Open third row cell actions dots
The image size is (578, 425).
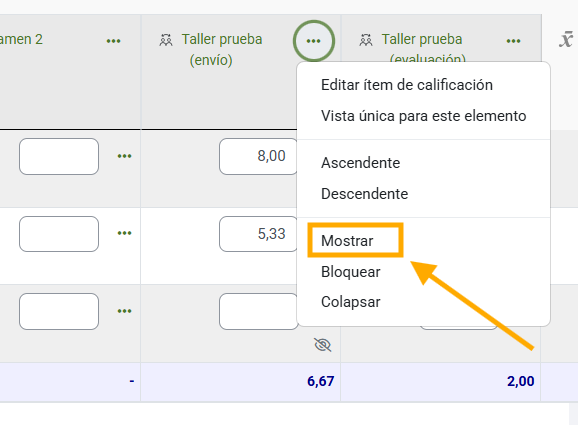tap(124, 311)
